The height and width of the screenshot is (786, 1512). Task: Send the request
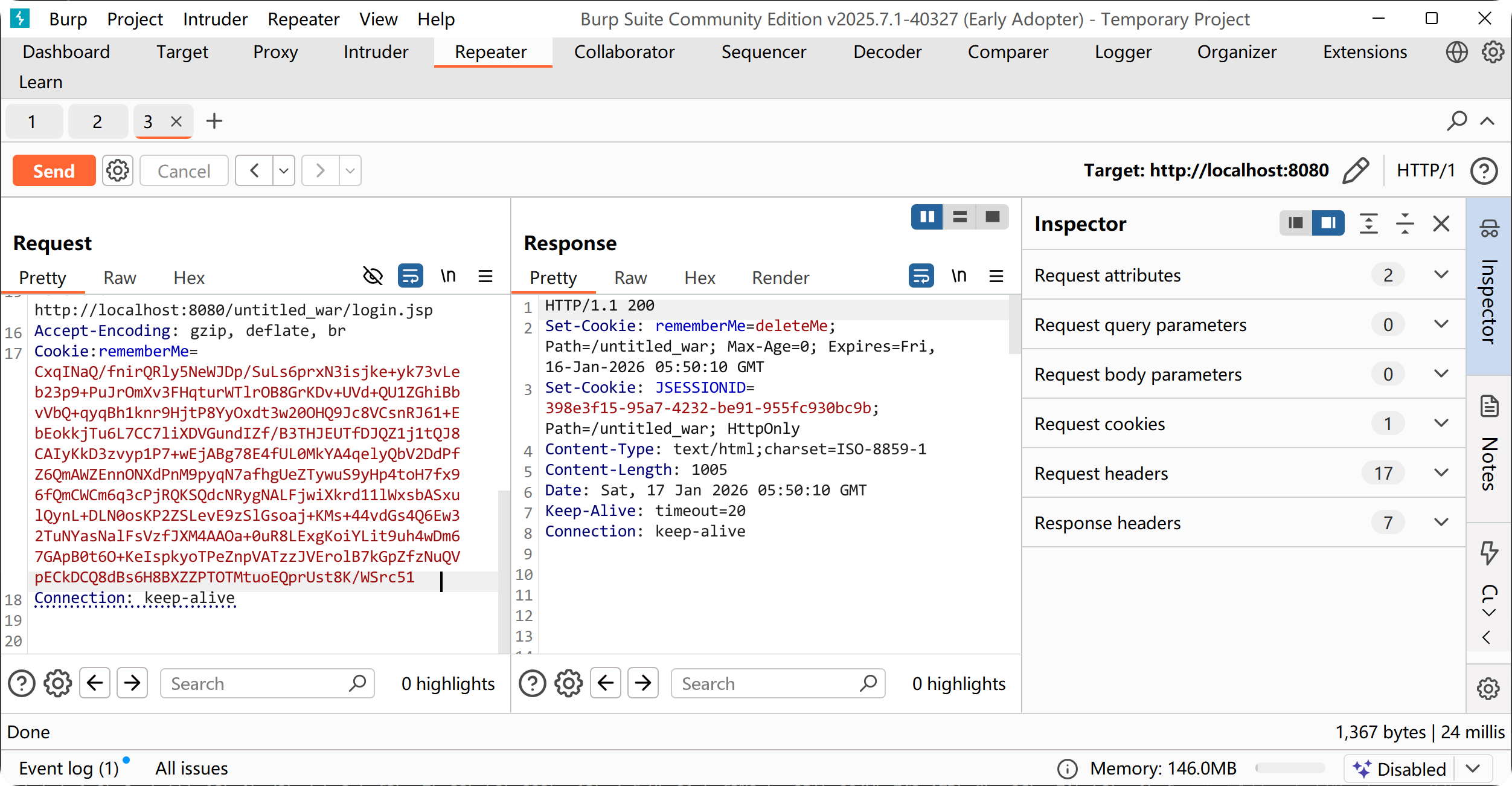tap(54, 171)
